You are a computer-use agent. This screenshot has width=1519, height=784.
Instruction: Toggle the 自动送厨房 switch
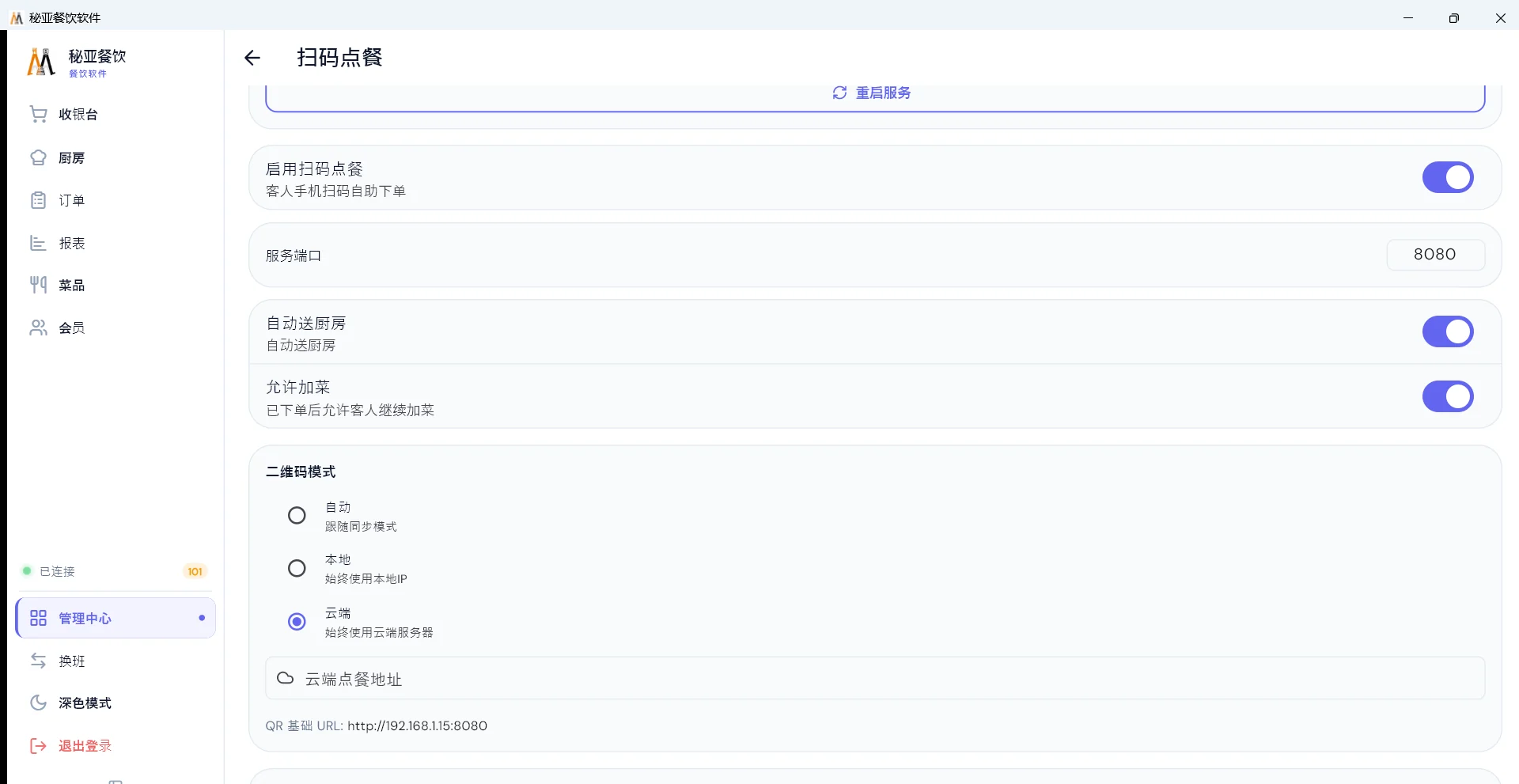[x=1448, y=331]
